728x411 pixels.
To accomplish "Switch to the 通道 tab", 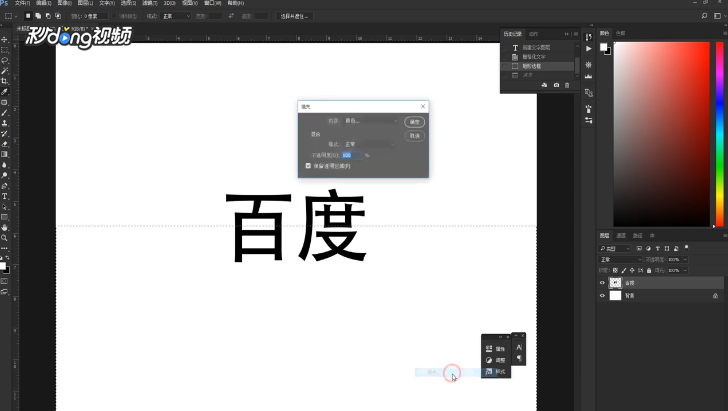I will (x=621, y=235).
